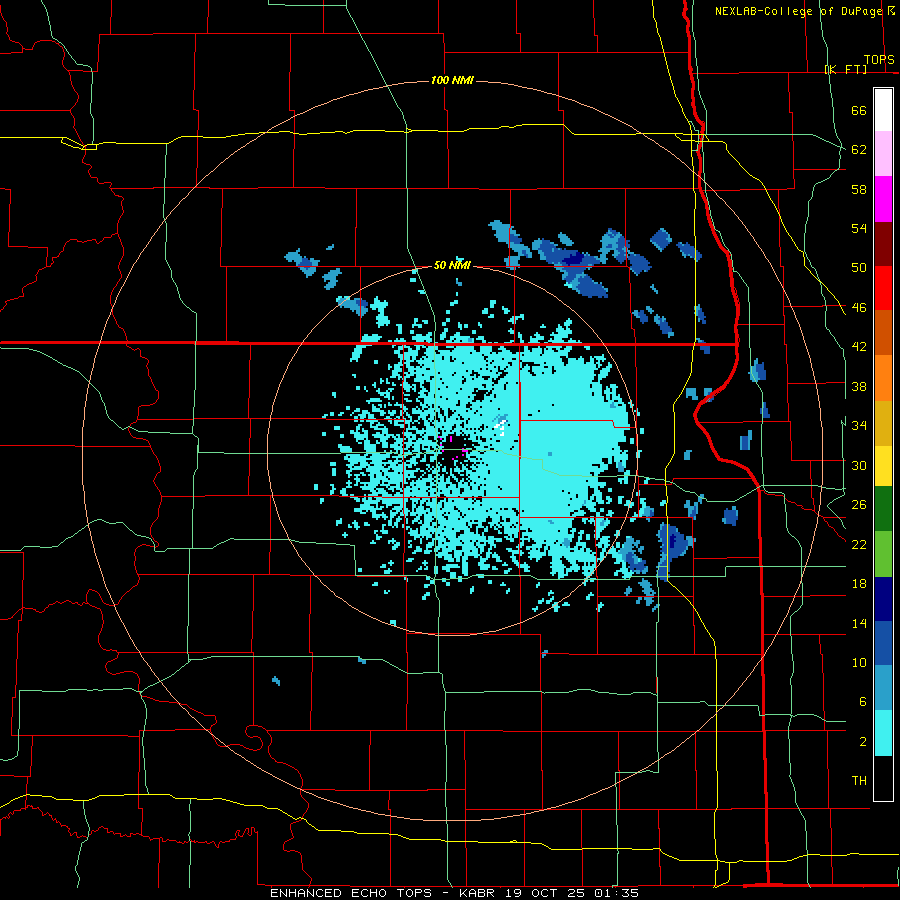The width and height of the screenshot is (900, 900).
Task: Choose the bright orange scale segment
Action: pyautogui.click(x=883, y=378)
